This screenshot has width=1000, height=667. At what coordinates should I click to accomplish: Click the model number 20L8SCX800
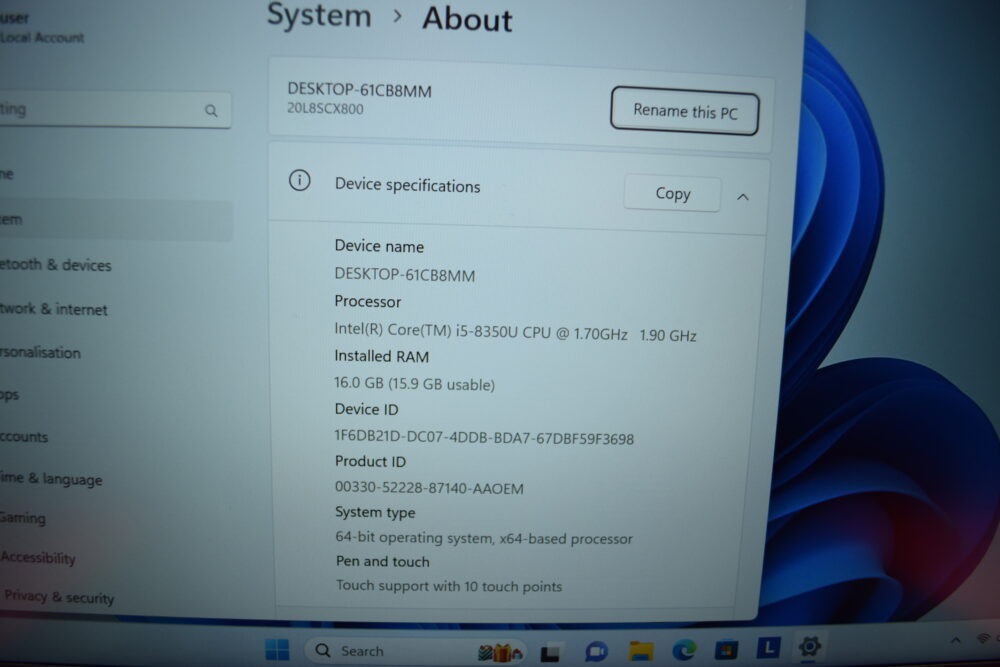click(325, 108)
